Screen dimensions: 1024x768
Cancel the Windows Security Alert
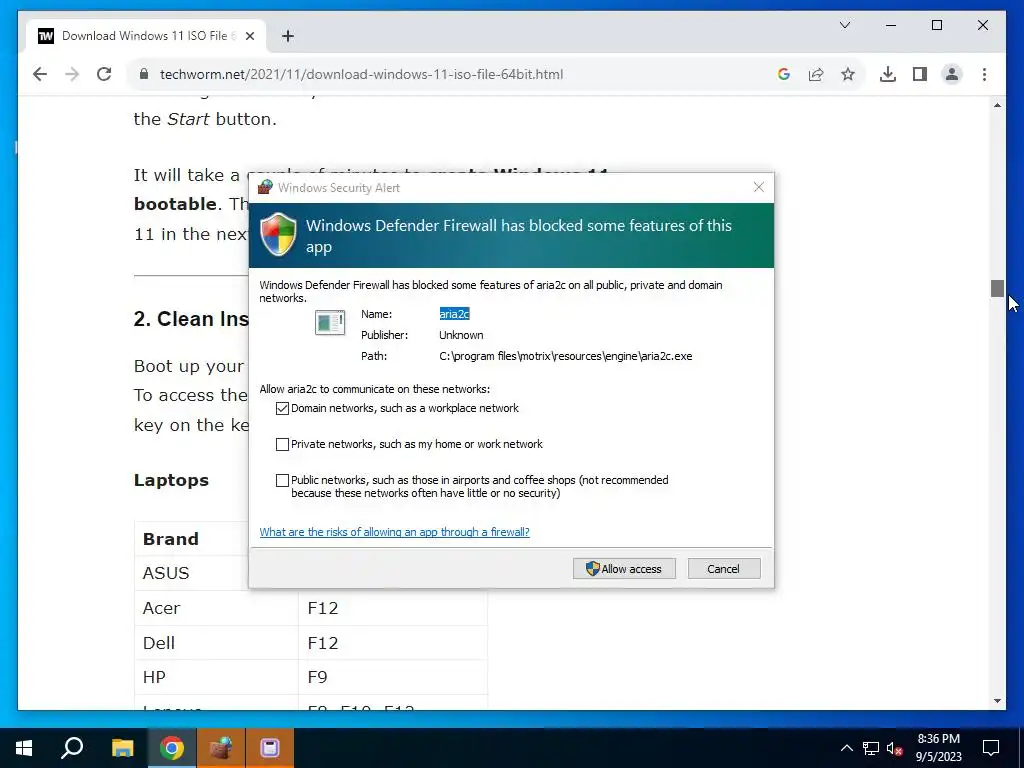(724, 569)
